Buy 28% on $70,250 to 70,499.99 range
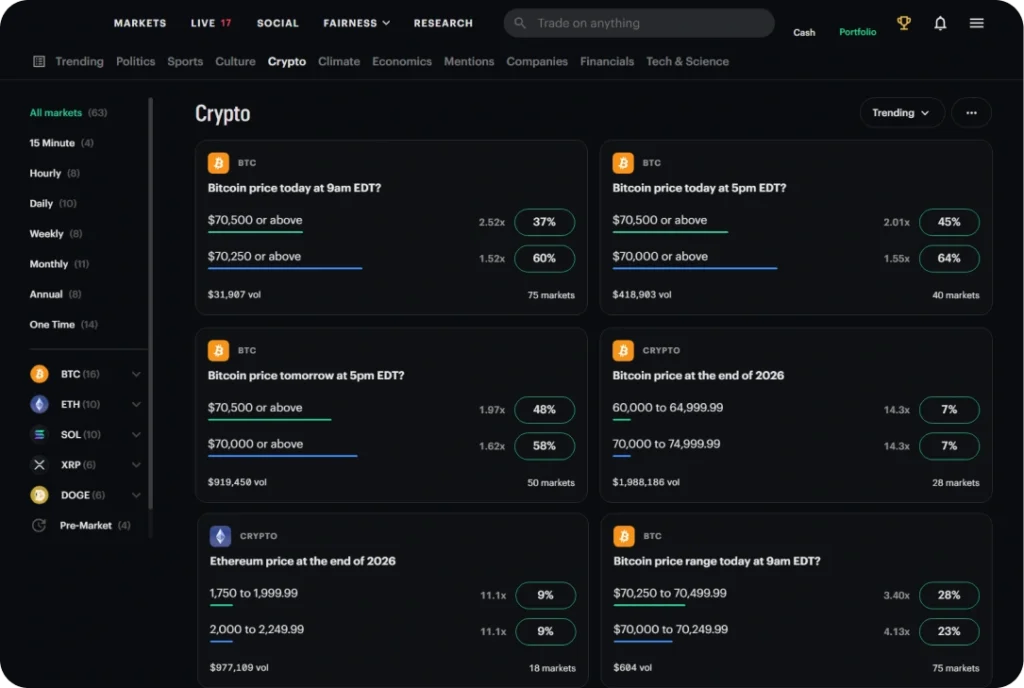1024x688 pixels. click(949, 595)
